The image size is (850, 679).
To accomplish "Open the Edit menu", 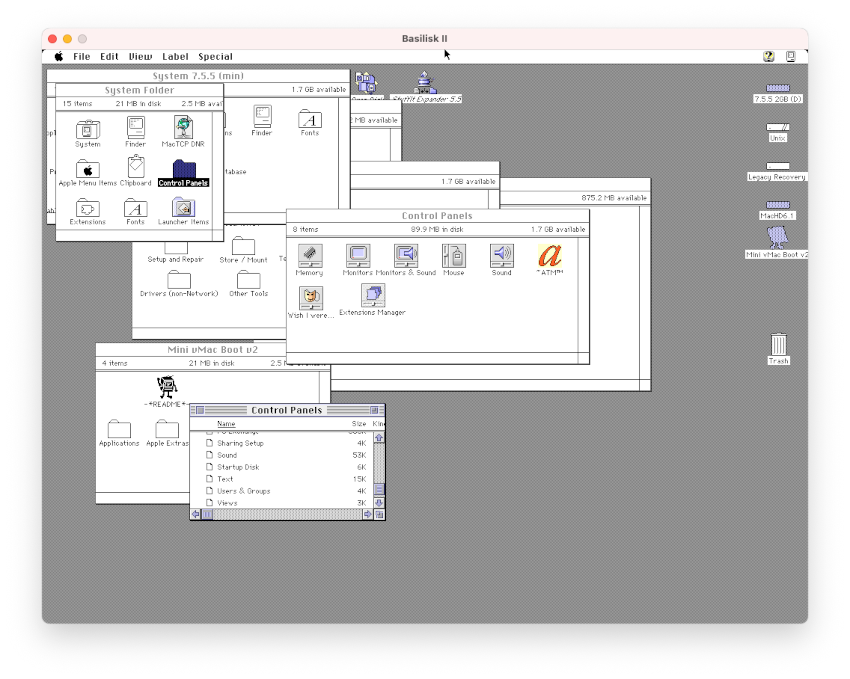I will [109, 56].
